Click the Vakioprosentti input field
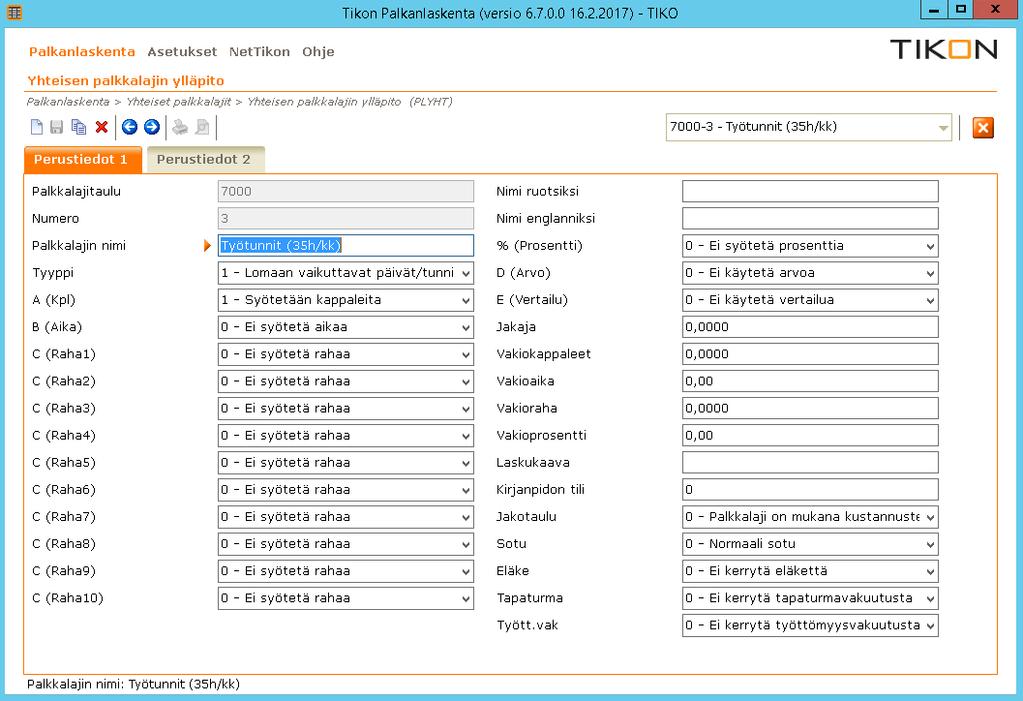1023x701 pixels. tap(810, 435)
